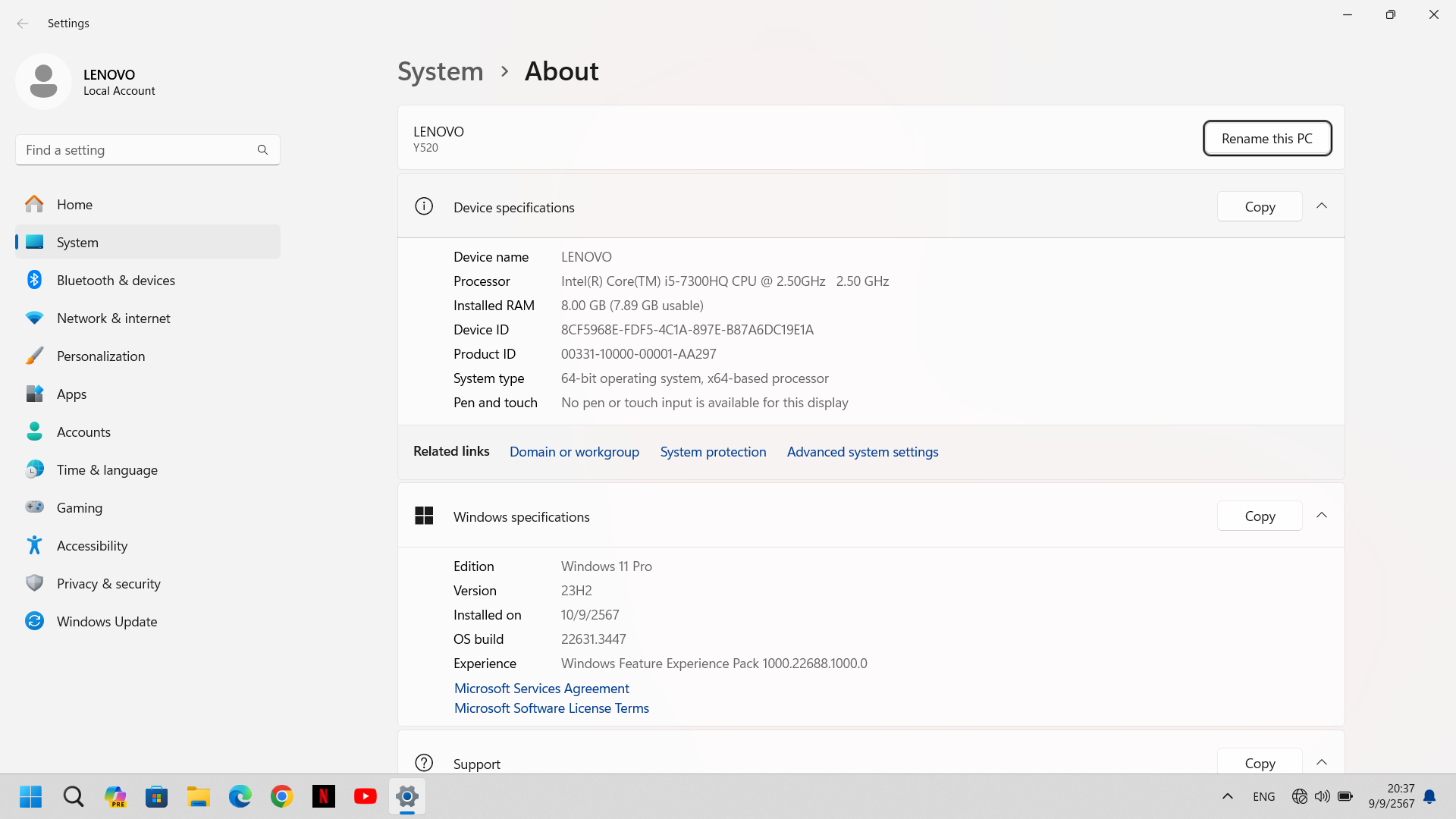Open Personalization settings
Image resolution: width=1456 pixels, height=819 pixels.
[148, 356]
